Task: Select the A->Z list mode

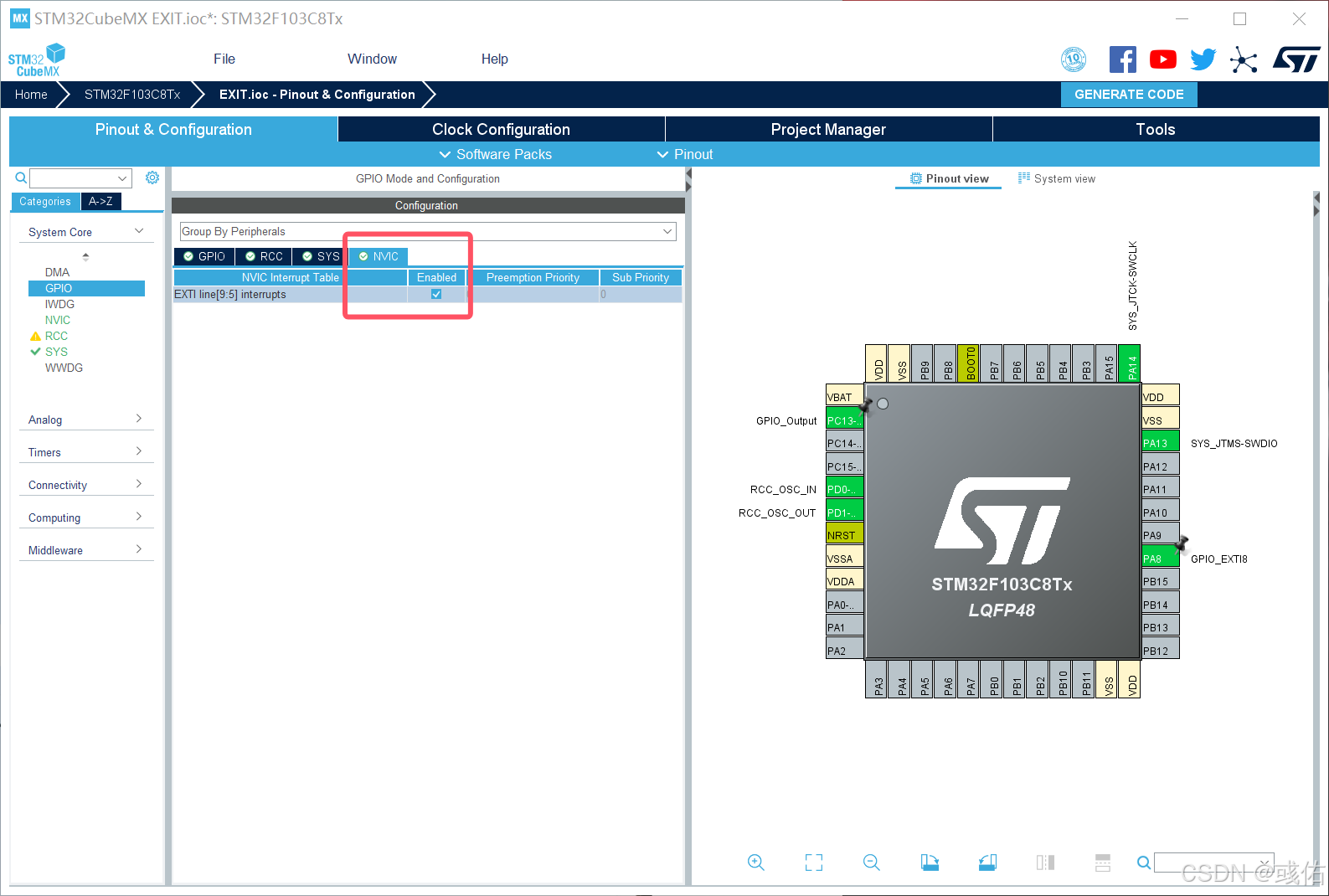Action: [101, 201]
